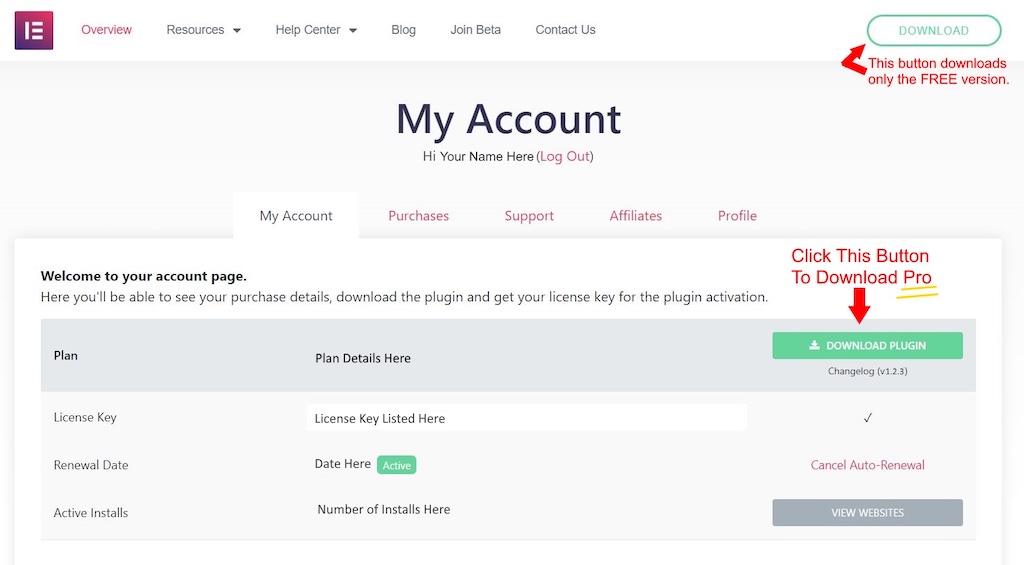Click the download icon on Download Plugin
1024x565 pixels.
pos(814,345)
